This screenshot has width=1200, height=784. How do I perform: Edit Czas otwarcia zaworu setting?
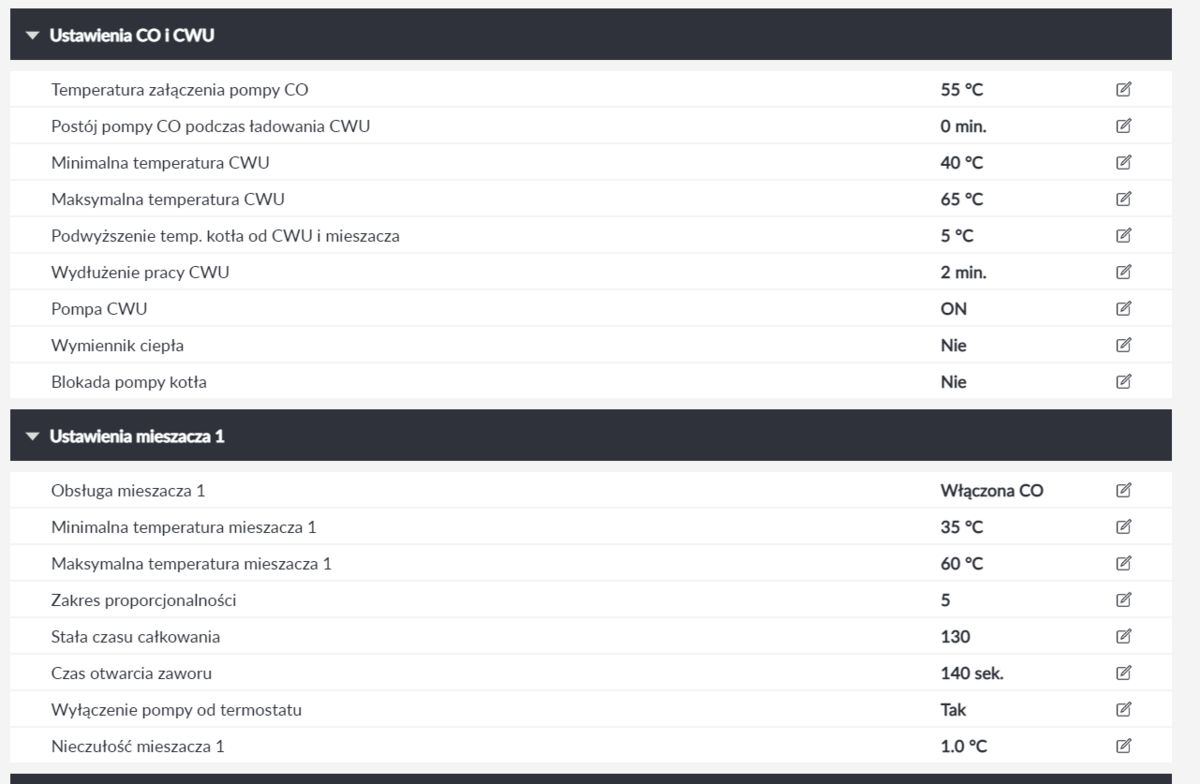click(1123, 673)
